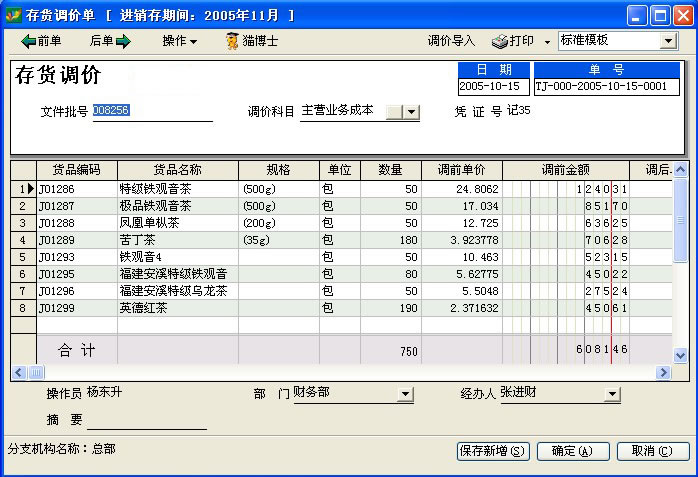Viewport: 698px width, 477px height.
Task: Go to previous document with 前单 arrow
Action: point(41,41)
